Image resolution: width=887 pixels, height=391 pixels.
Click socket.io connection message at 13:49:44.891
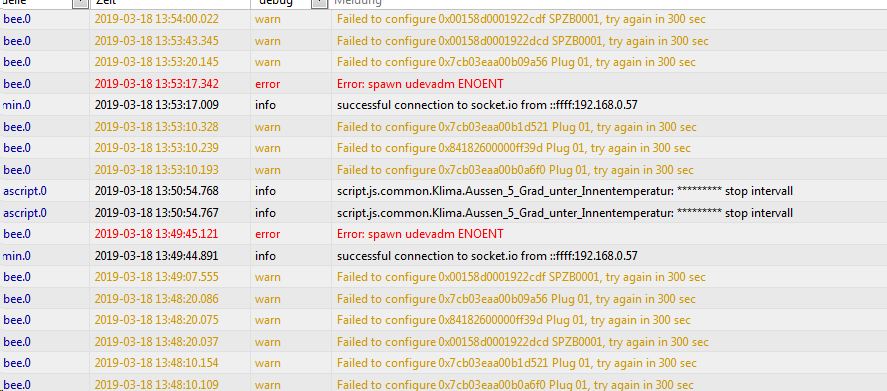tap(487, 256)
